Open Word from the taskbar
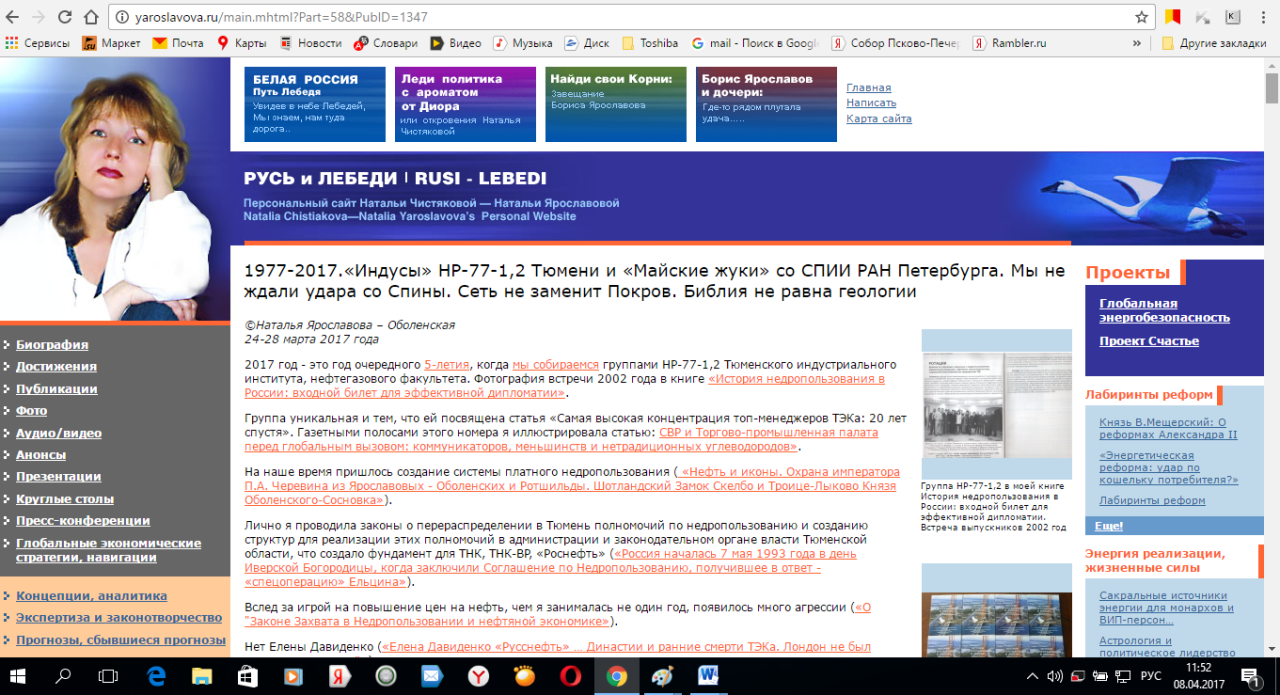The height and width of the screenshot is (695, 1280). click(x=710, y=676)
